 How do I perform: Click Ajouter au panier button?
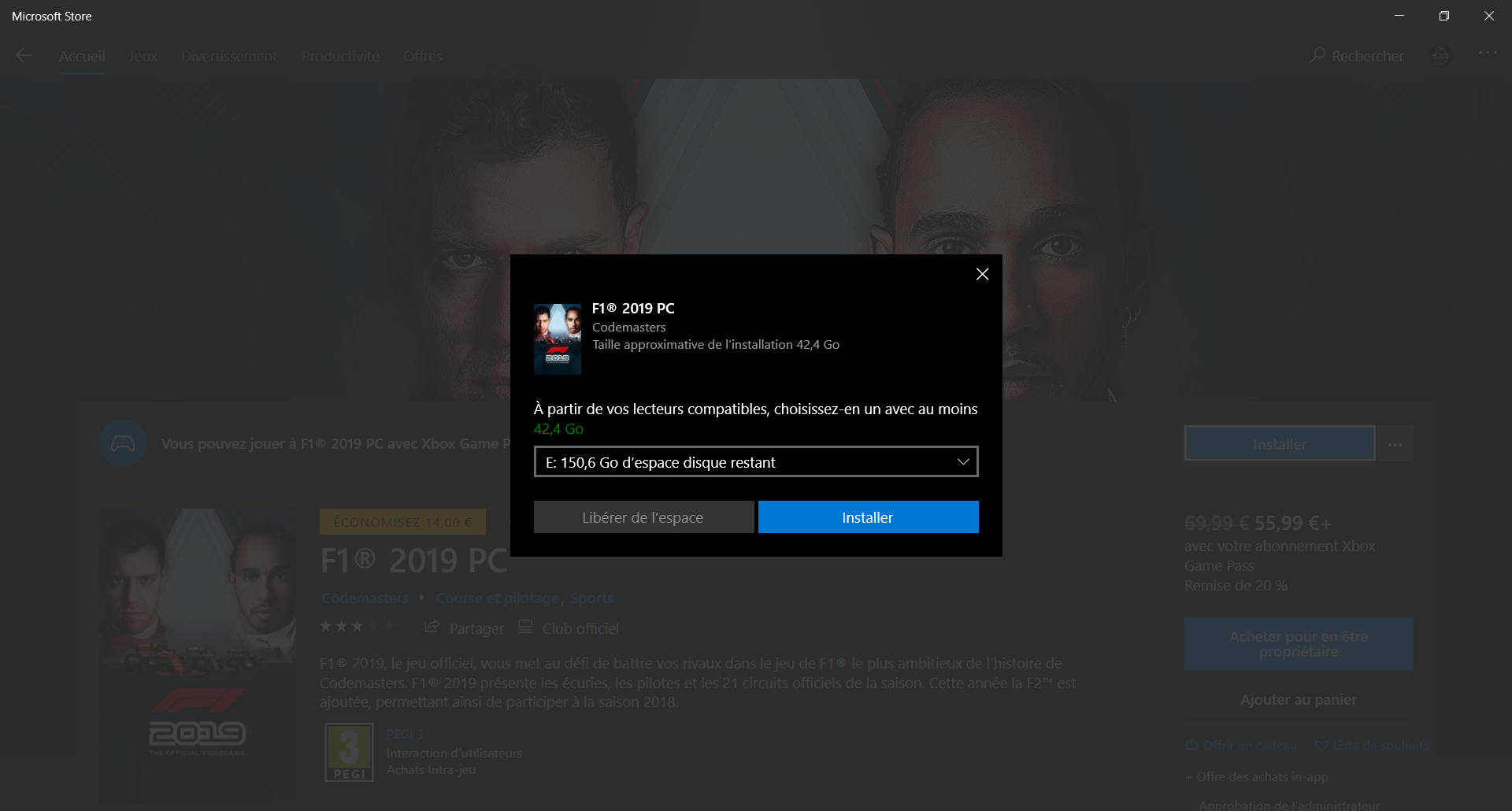(1298, 699)
